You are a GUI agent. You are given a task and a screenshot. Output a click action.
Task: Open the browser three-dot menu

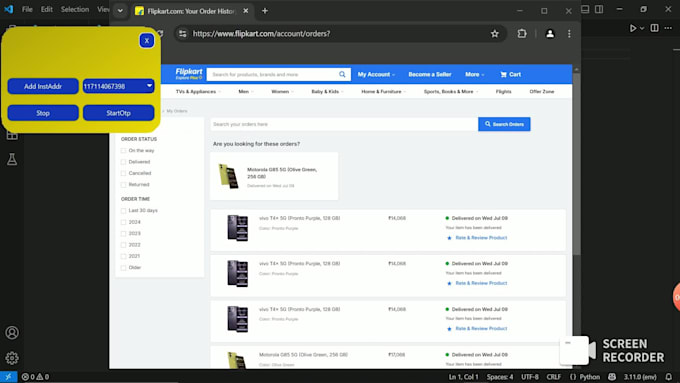(x=569, y=34)
